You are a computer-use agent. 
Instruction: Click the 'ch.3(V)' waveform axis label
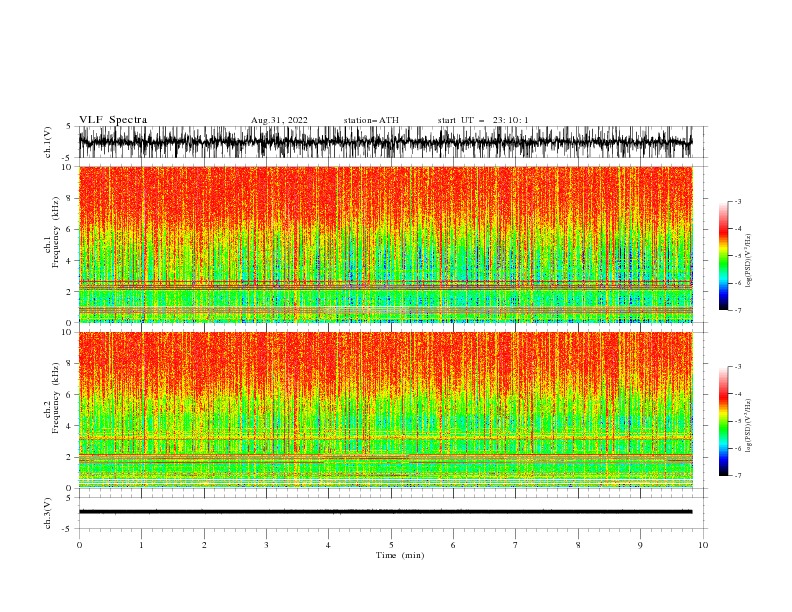click(48, 513)
